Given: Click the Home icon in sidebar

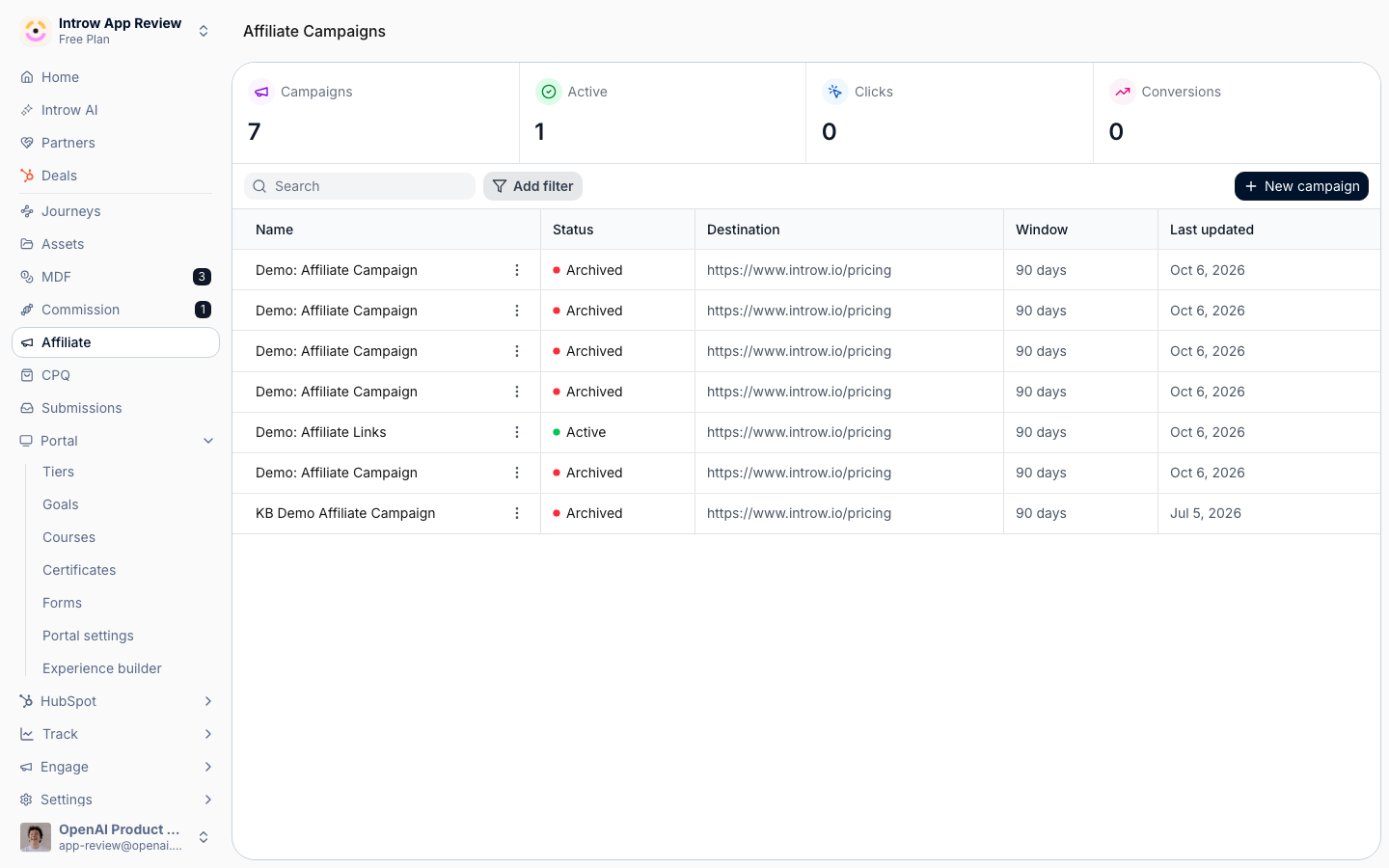Looking at the screenshot, I should (x=27, y=77).
